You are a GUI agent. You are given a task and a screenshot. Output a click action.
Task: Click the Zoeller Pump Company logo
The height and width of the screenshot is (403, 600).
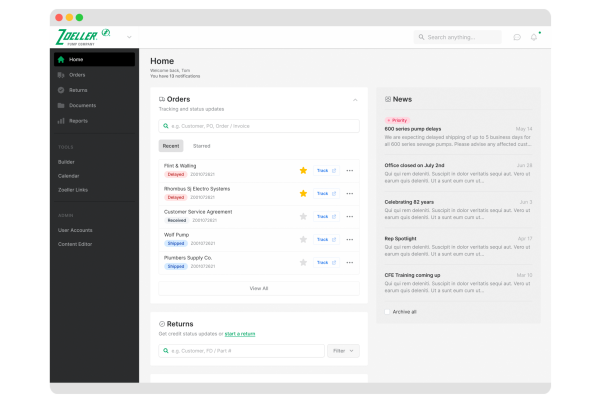click(x=83, y=37)
